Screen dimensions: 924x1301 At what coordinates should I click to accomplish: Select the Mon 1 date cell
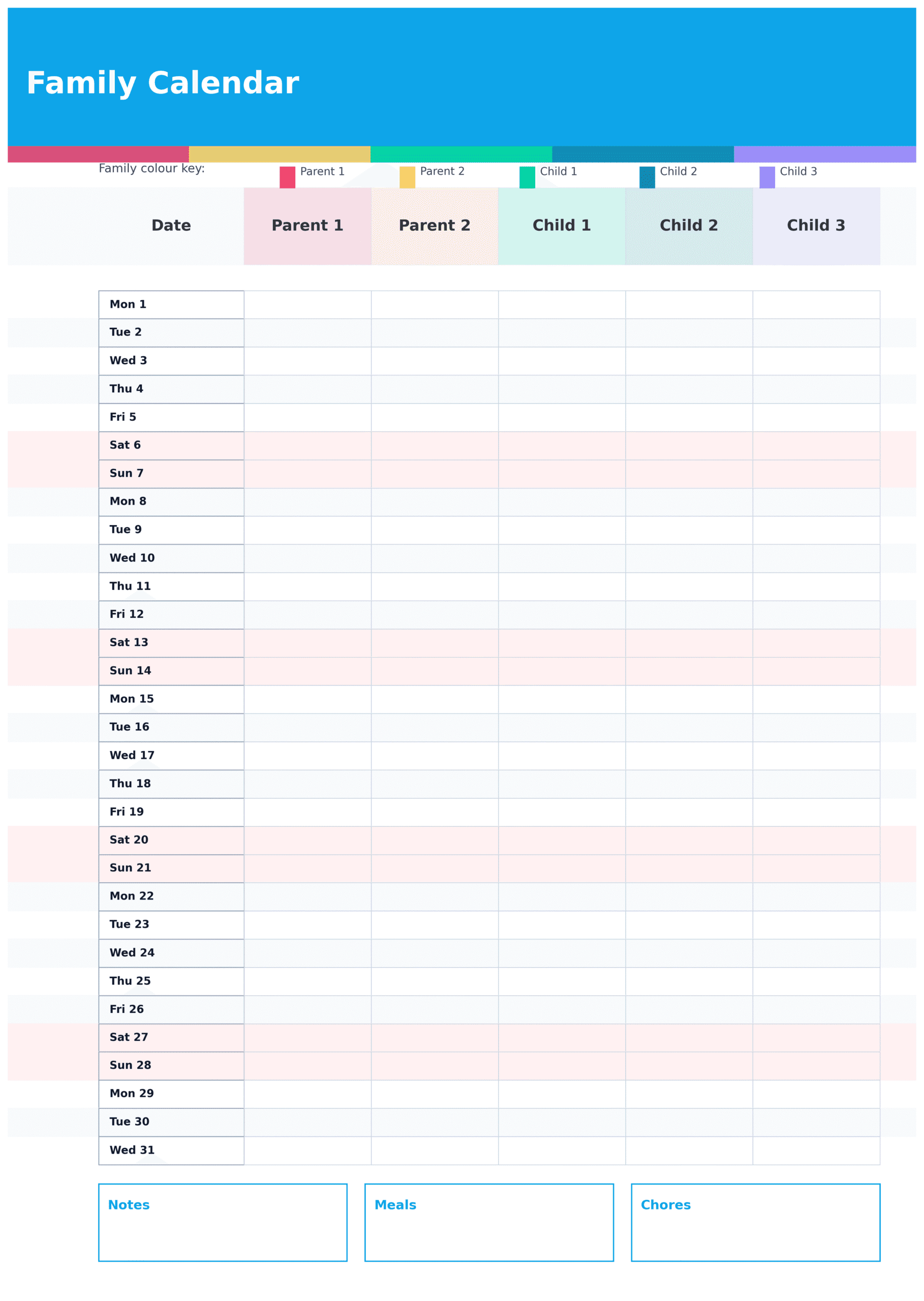point(171,305)
